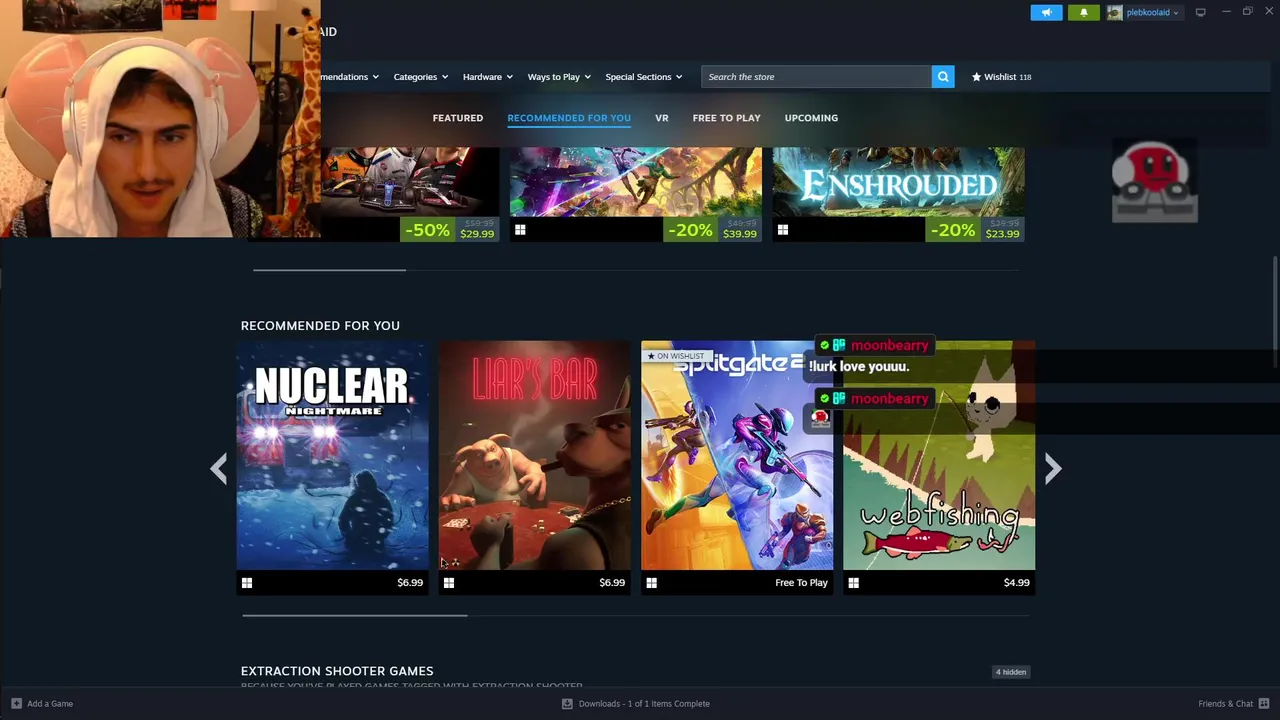The height and width of the screenshot is (720, 1280).
Task: Expand the Recommendations dropdown
Action: (350, 77)
